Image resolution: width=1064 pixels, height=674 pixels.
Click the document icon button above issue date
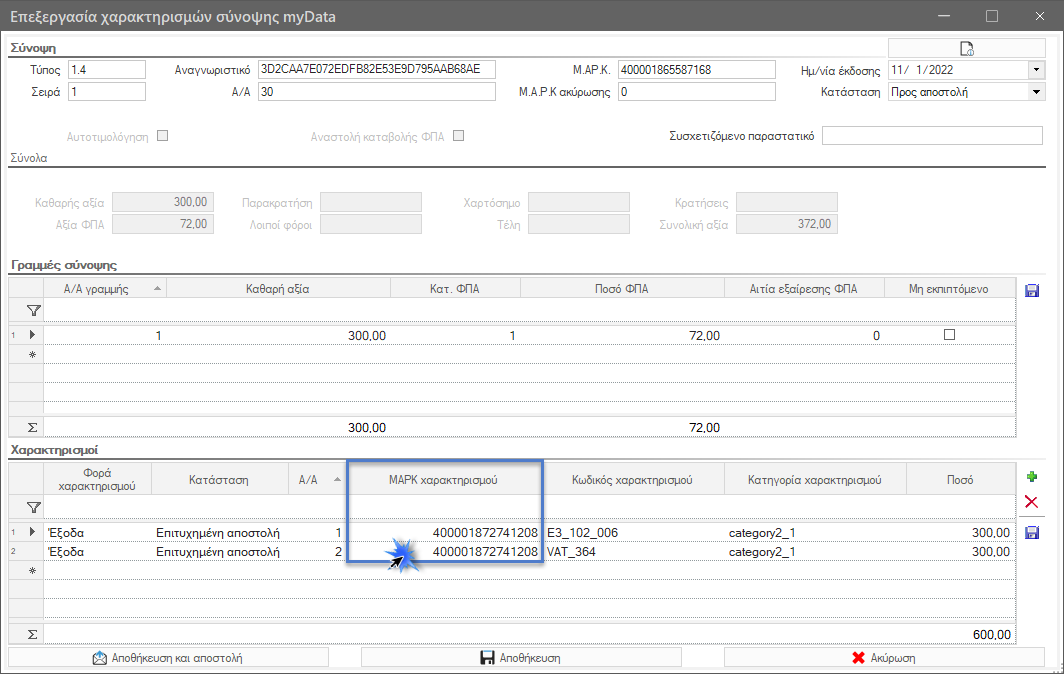tap(966, 48)
